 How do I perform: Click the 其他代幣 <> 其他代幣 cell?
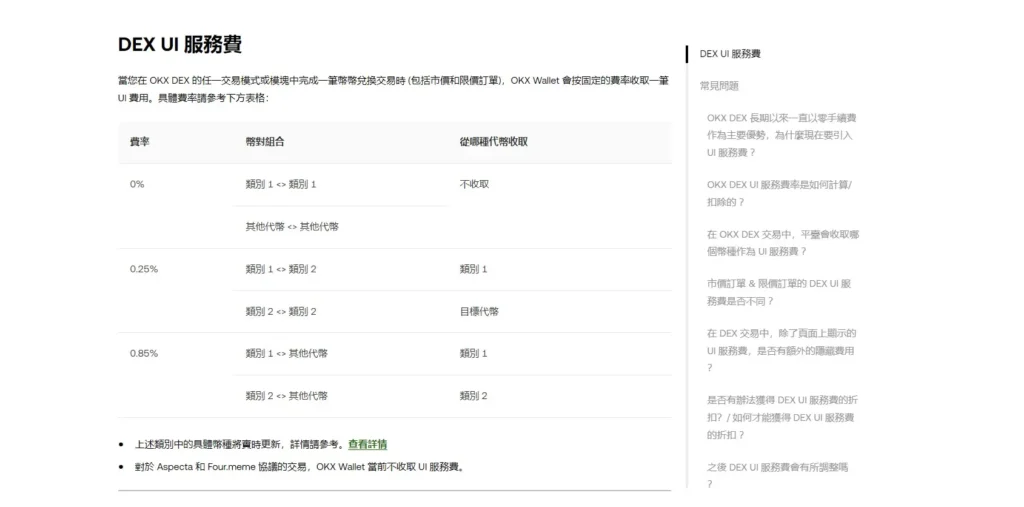[x=292, y=227]
